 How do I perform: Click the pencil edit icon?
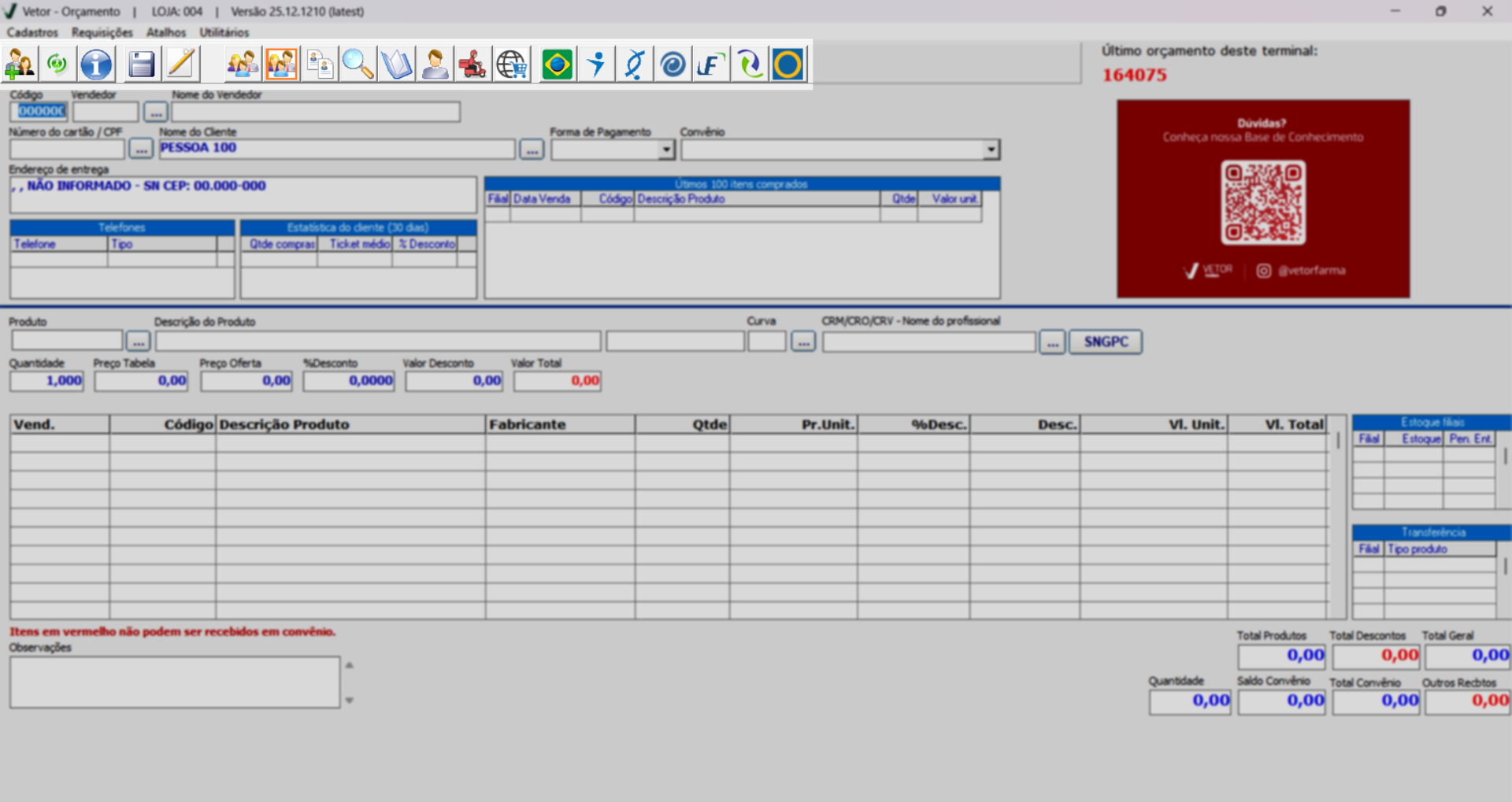click(180, 65)
